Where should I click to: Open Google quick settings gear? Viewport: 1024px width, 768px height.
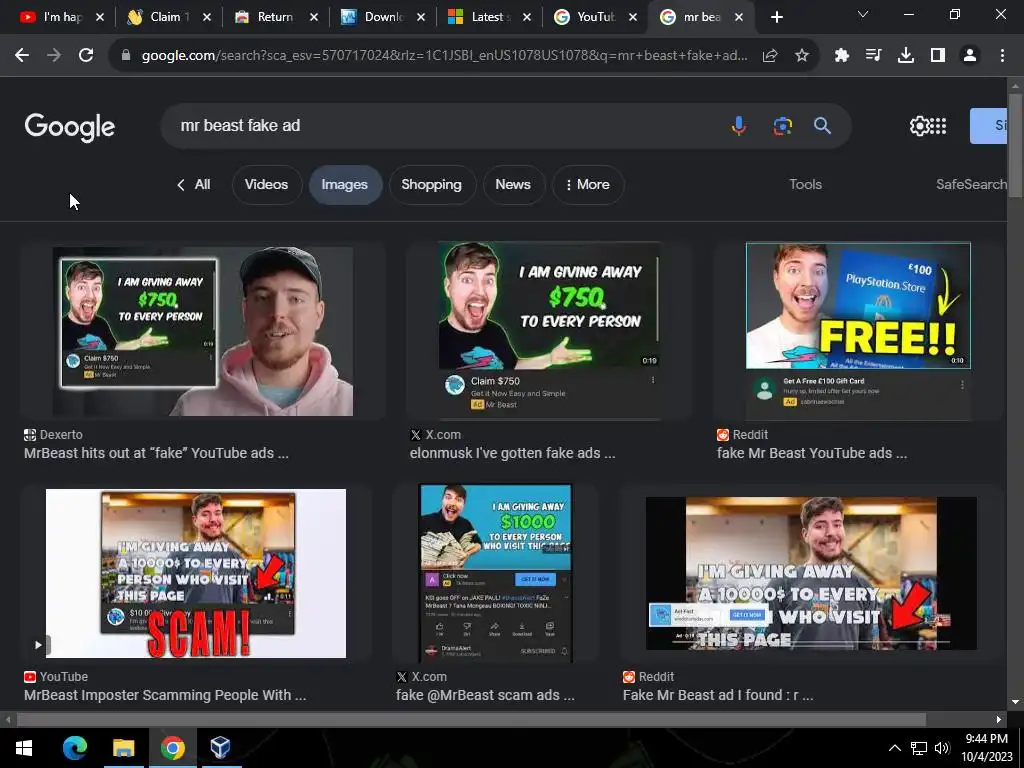(919, 126)
